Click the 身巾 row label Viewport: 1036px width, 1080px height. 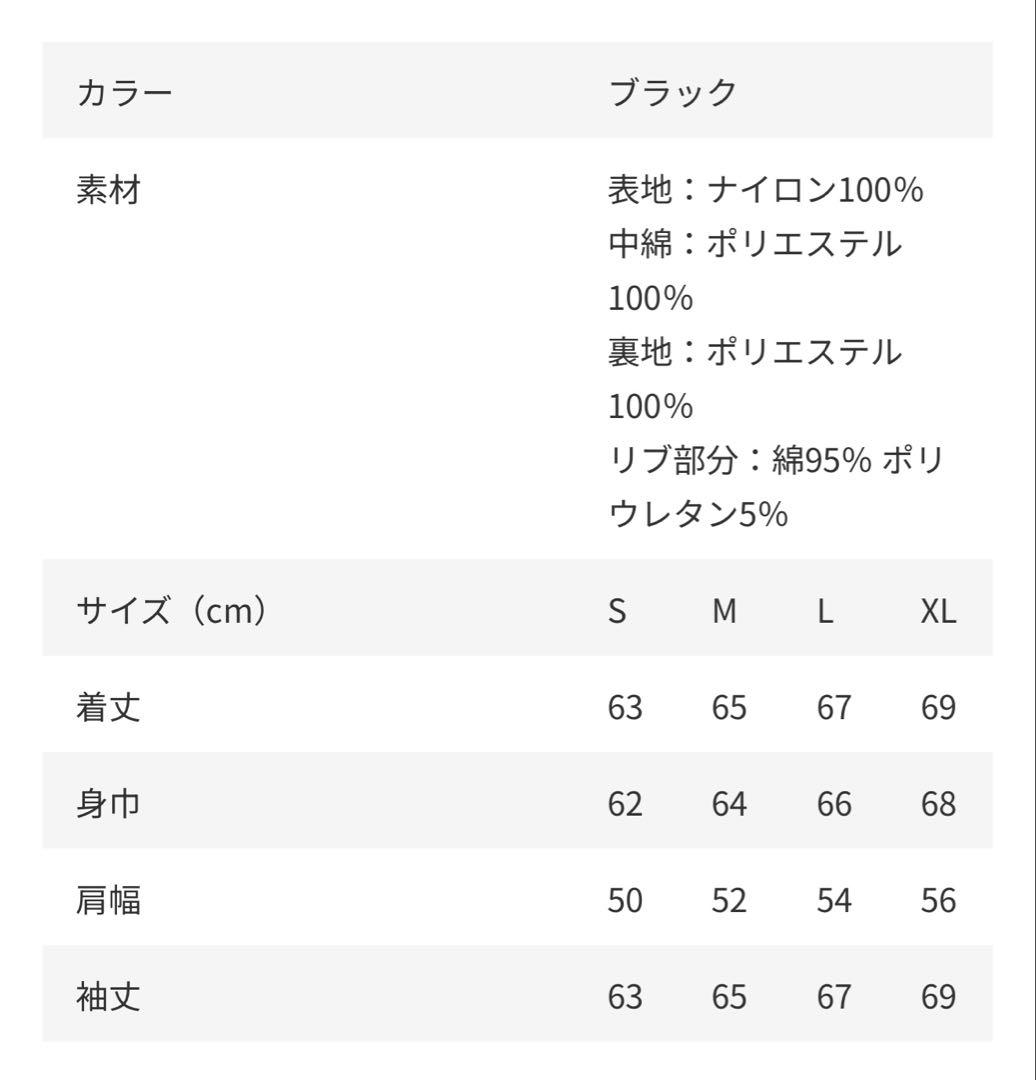coord(108,804)
